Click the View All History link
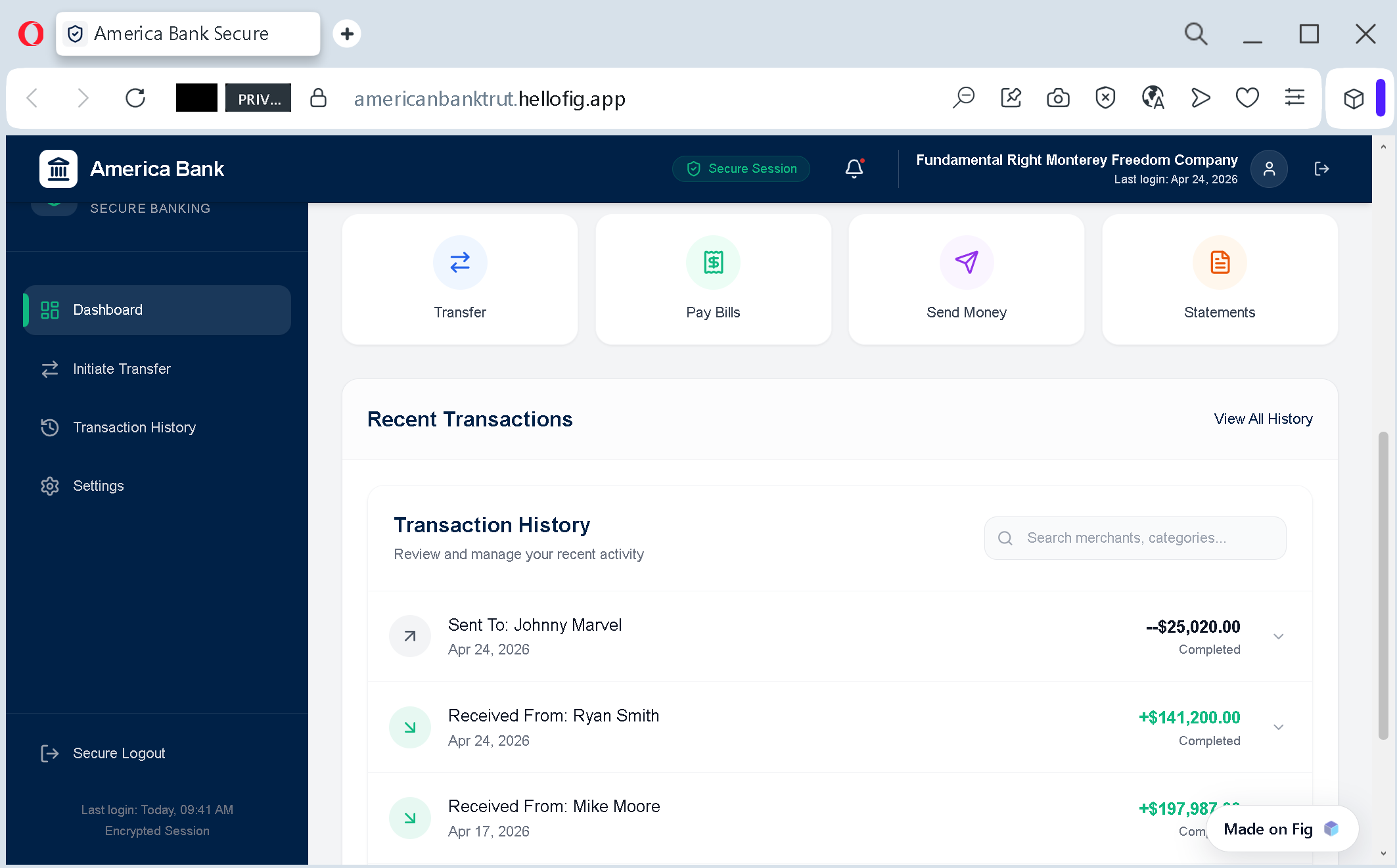The image size is (1397, 868). tap(1263, 419)
